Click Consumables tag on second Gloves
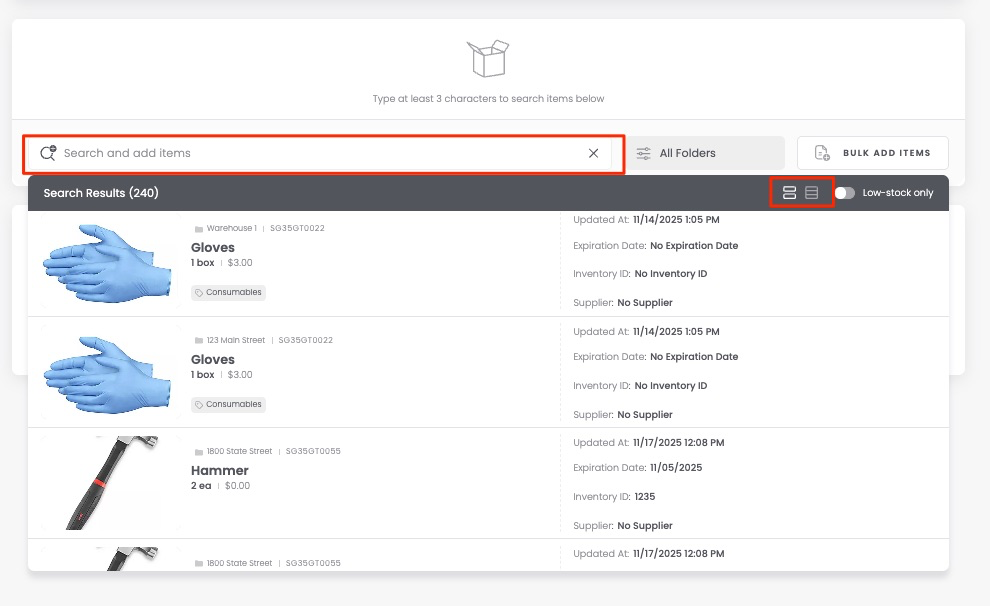990x606 pixels. [x=229, y=405]
